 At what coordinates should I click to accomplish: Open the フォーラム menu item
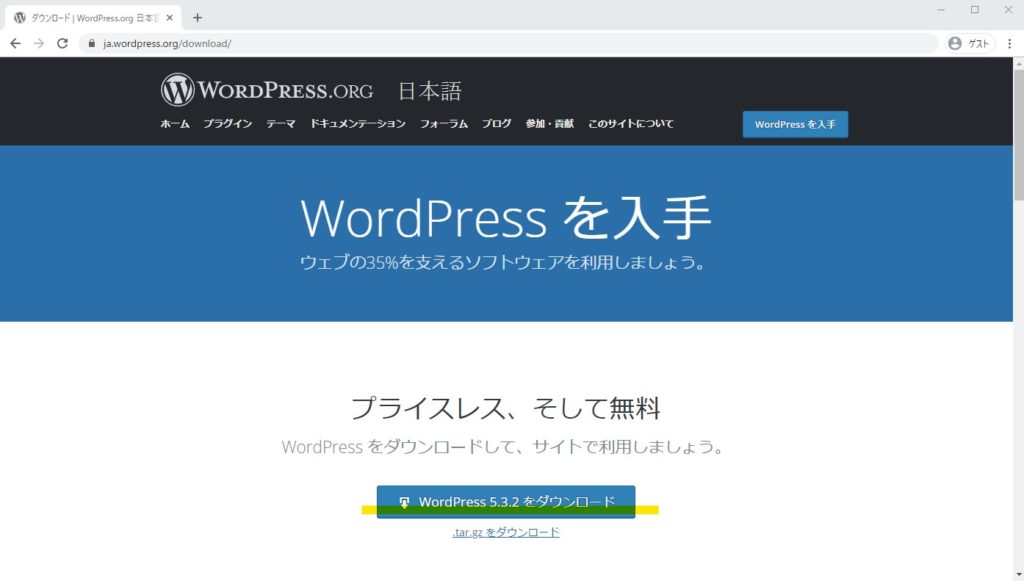click(443, 123)
